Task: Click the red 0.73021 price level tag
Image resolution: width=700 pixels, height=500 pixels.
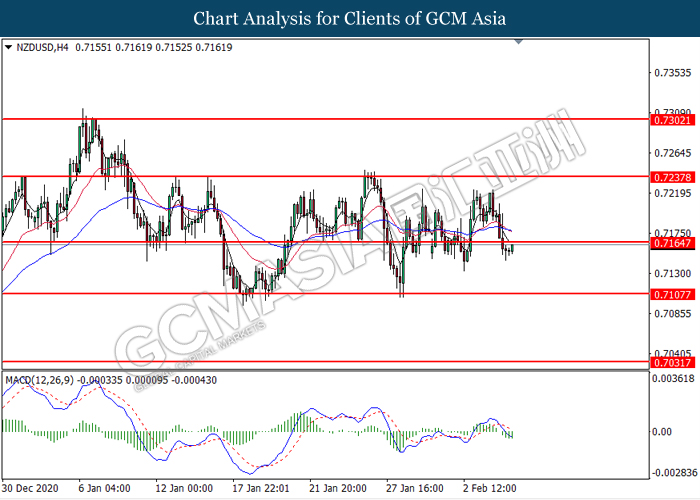Action: (673, 120)
